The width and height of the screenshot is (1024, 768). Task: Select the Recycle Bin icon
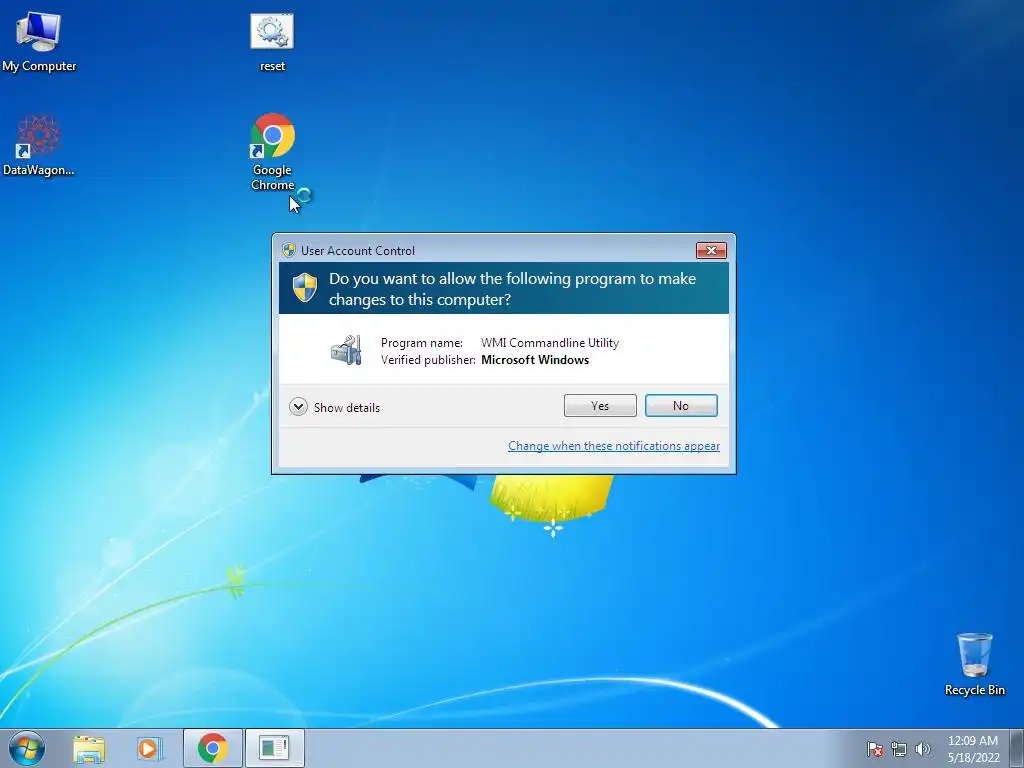pyautogui.click(x=974, y=664)
